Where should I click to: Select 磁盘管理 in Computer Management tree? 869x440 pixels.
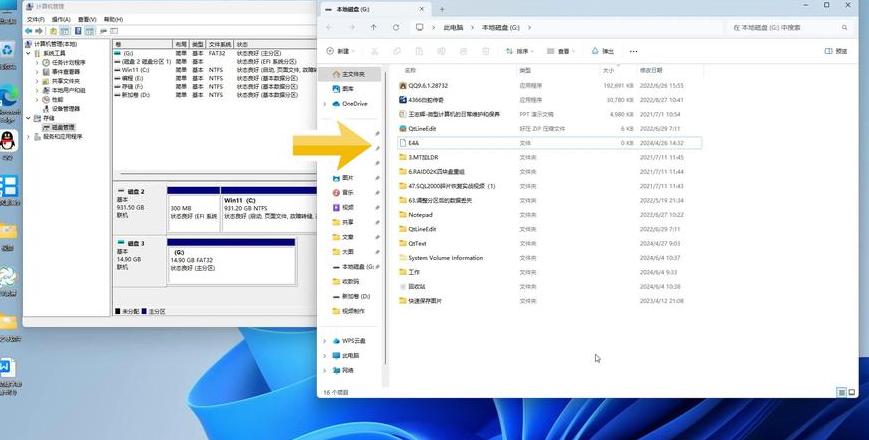[59, 127]
